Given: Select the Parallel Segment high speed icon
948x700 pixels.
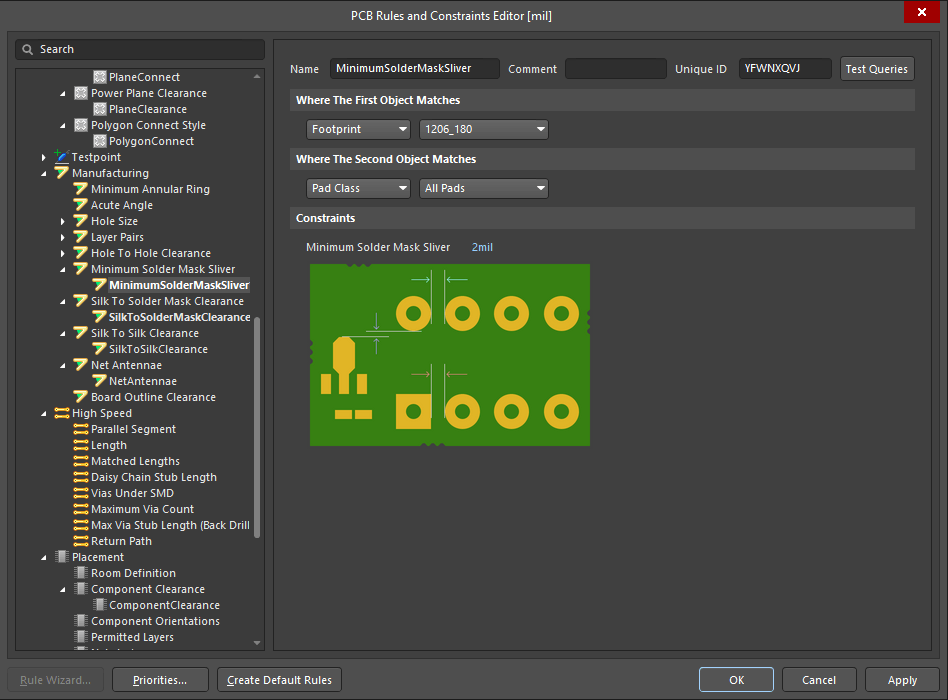Looking at the screenshot, I should tap(81, 429).
